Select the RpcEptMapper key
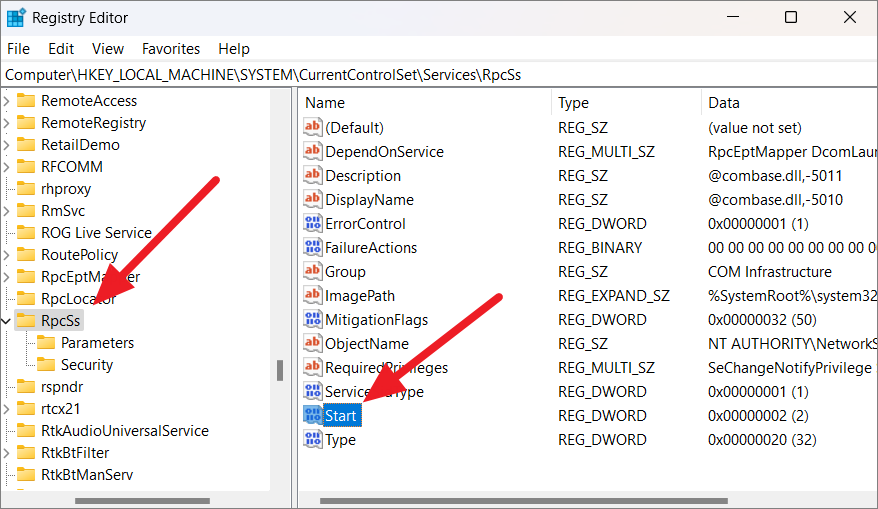Image resolution: width=878 pixels, height=509 pixels. (90, 277)
